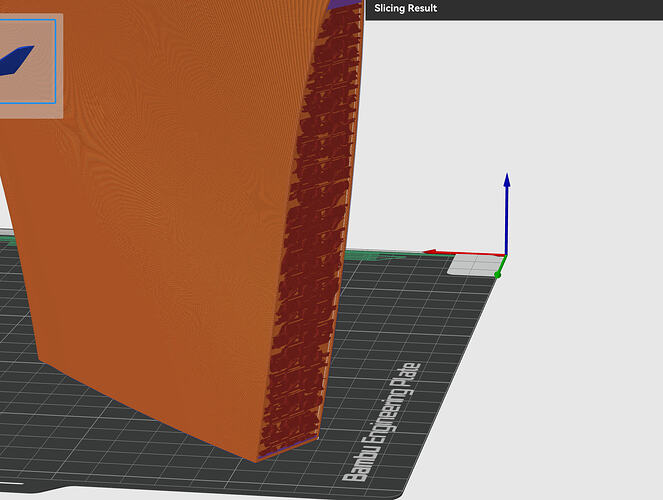
Task: Click the red X axis arrow
Action: tap(464, 253)
